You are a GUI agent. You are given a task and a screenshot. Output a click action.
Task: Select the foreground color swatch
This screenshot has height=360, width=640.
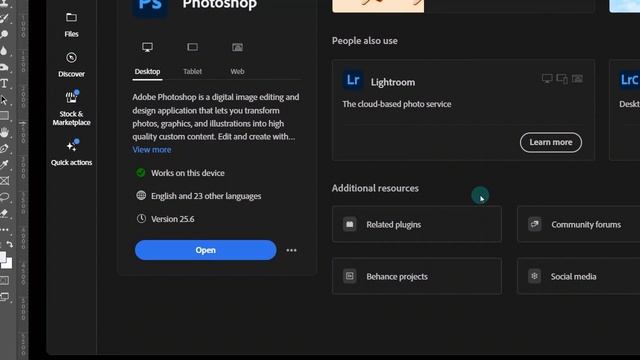pyautogui.click(x=2, y=257)
